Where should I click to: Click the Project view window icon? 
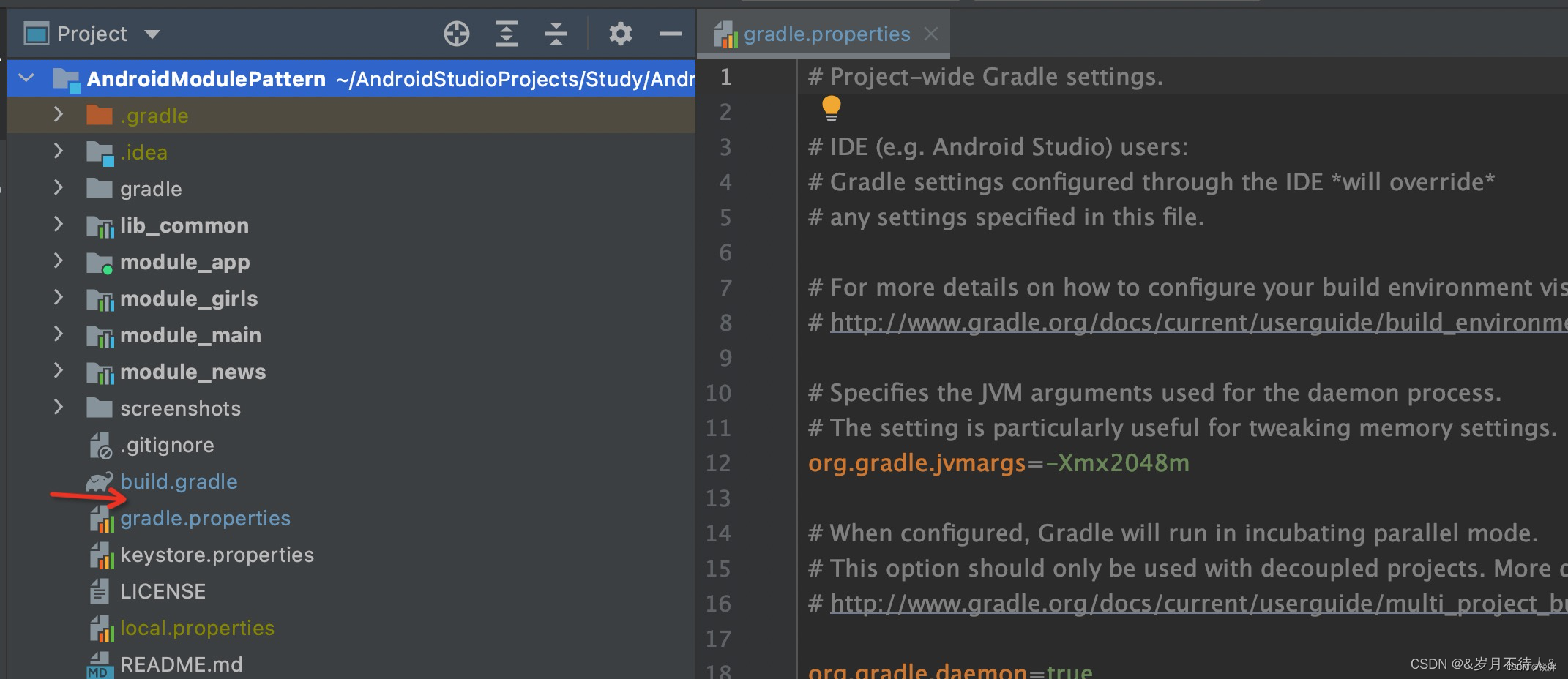click(x=36, y=34)
